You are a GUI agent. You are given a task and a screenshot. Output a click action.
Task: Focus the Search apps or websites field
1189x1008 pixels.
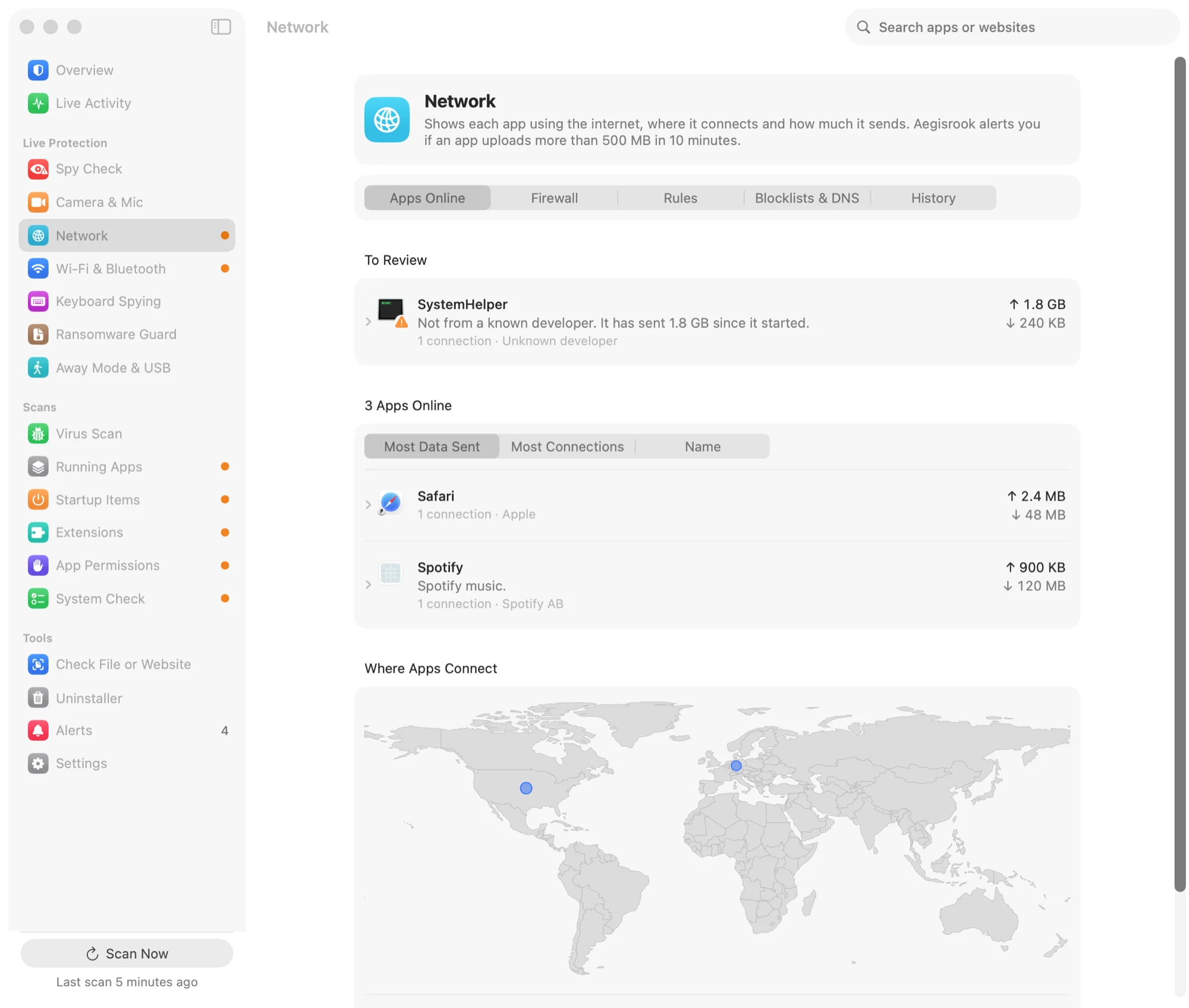click(x=1012, y=27)
